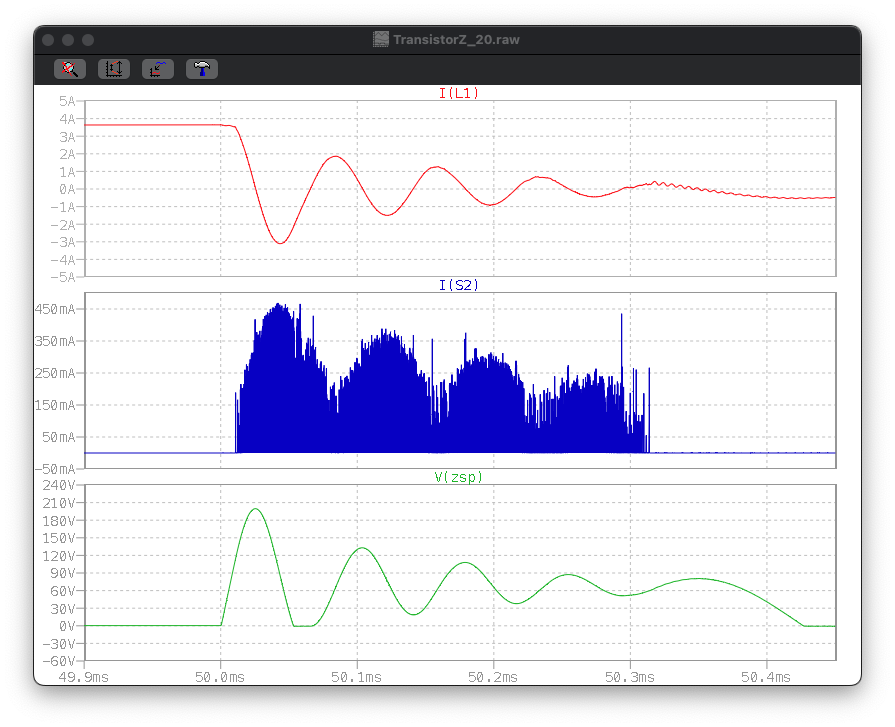Click the green V(zsp) trace label

click(x=459, y=477)
